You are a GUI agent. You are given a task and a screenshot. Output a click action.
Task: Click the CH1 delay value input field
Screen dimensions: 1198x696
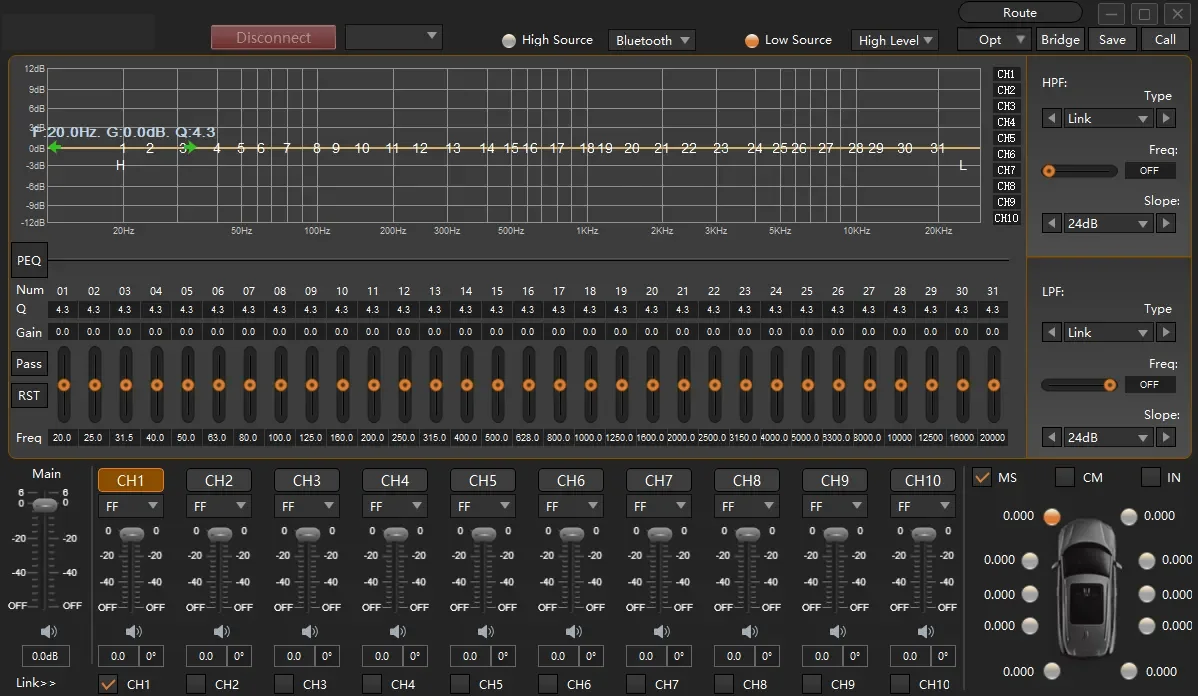[118, 656]
